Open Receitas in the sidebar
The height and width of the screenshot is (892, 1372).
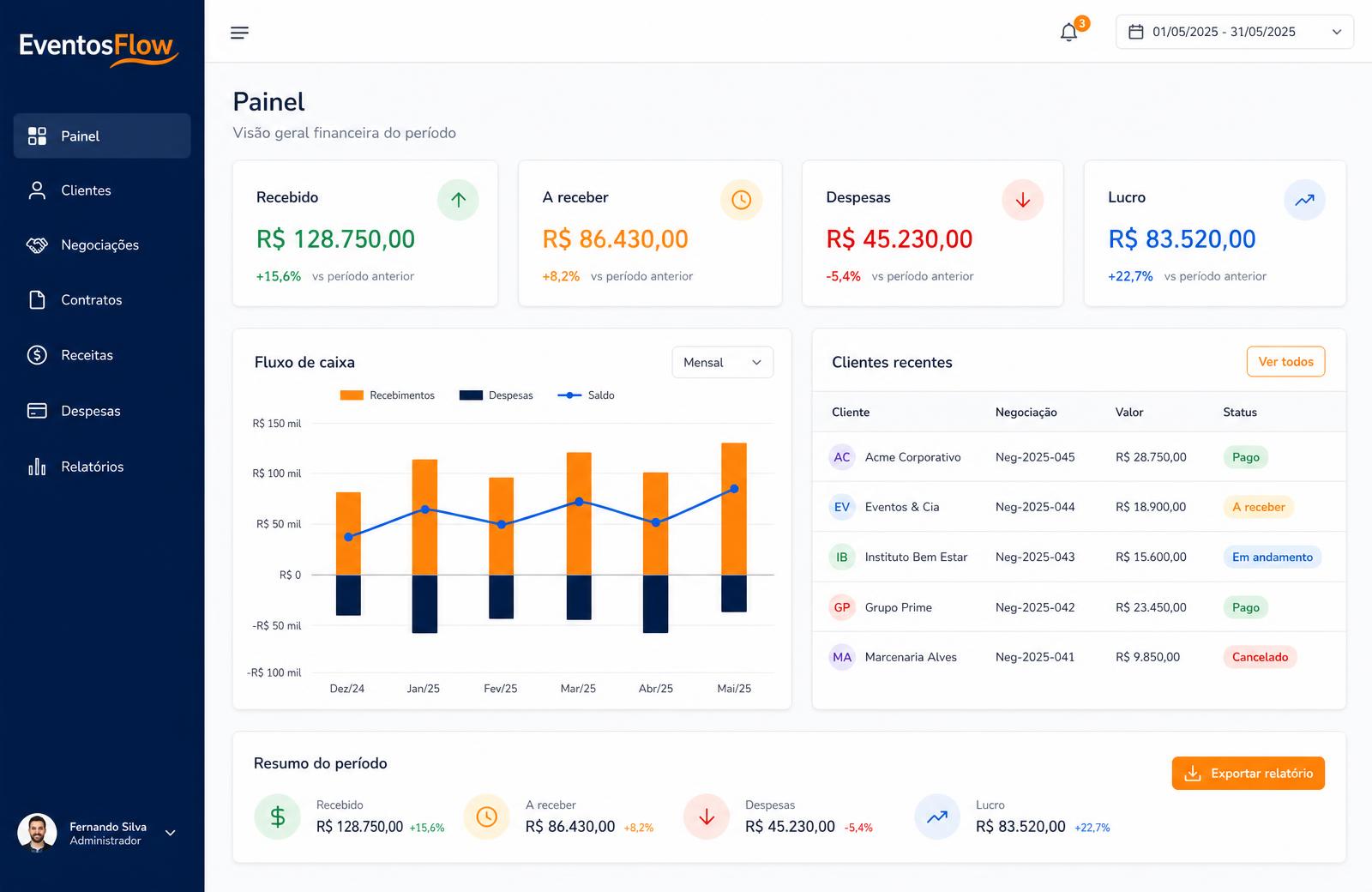coord(102,355)
